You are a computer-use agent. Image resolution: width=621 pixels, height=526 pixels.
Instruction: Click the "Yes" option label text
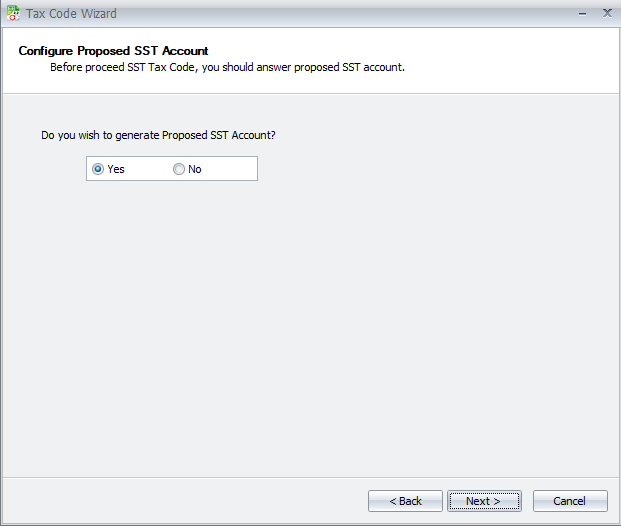[116, 169]
